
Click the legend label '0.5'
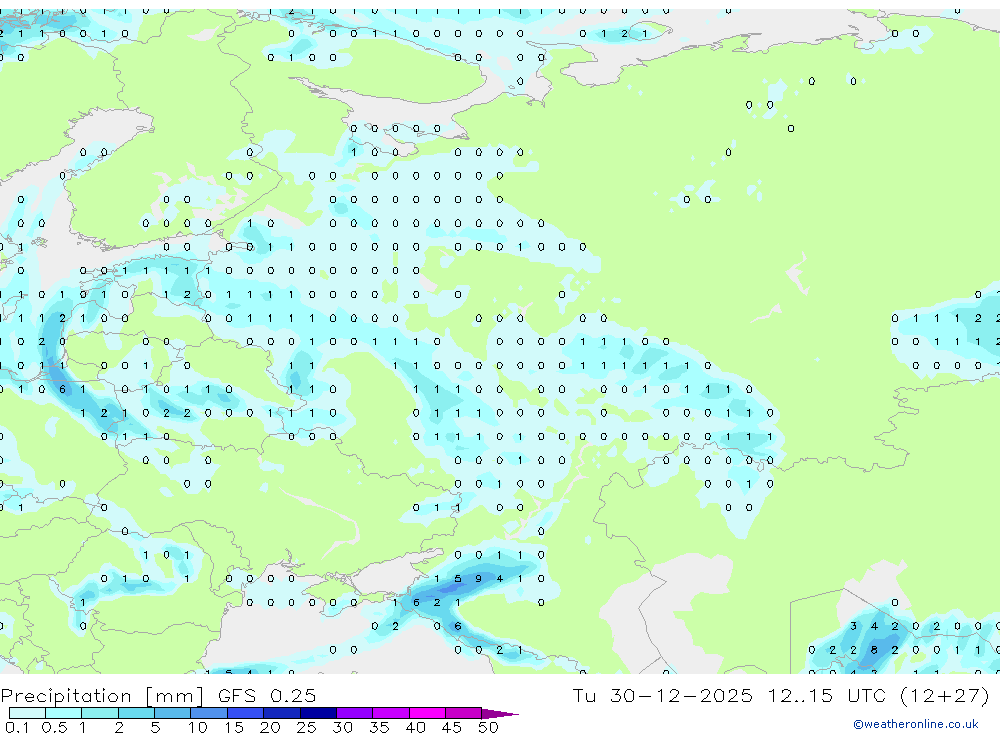(x=54, y=727)
